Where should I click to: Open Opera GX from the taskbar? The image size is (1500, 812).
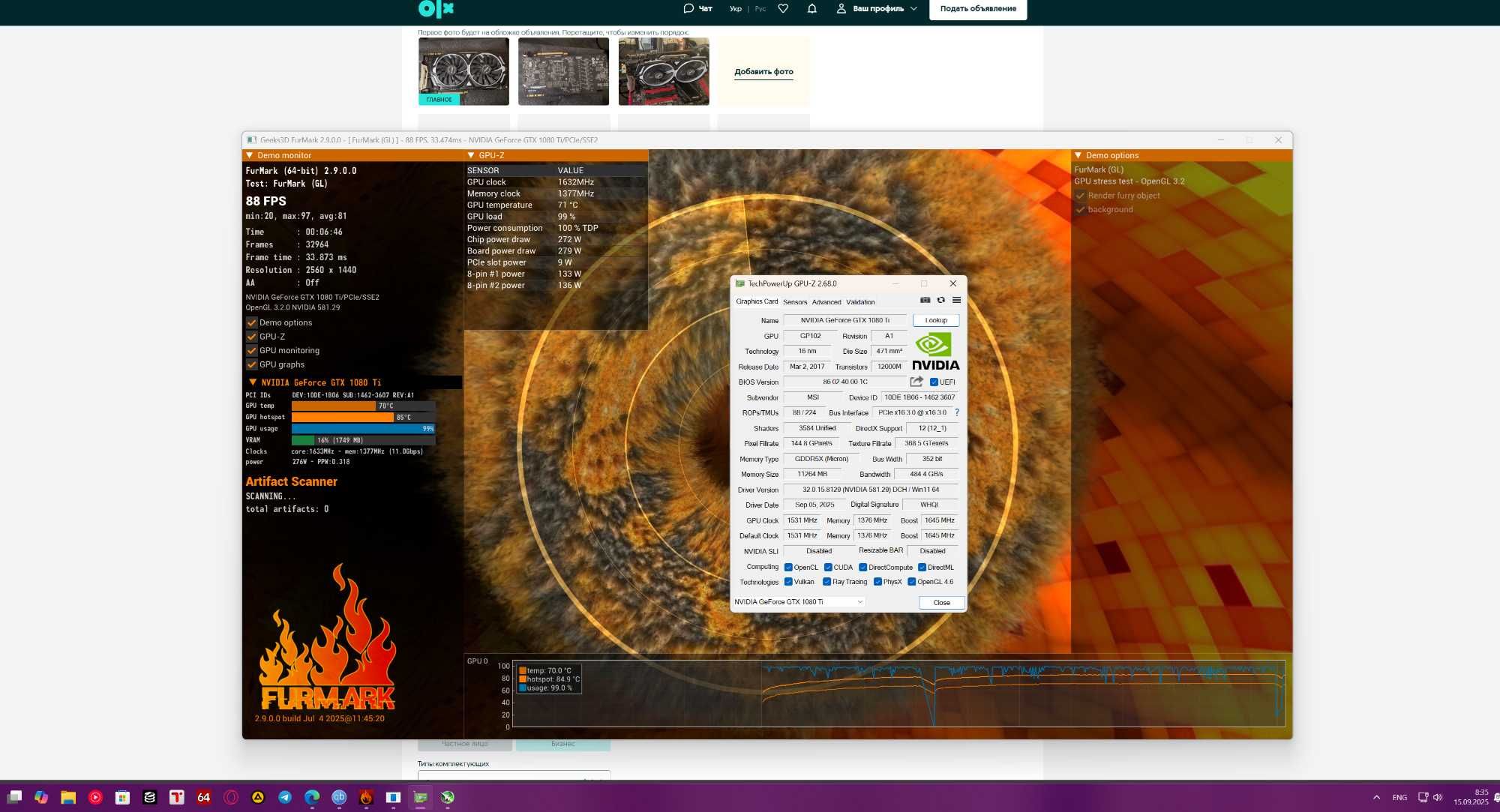click(x=230, y=797)
